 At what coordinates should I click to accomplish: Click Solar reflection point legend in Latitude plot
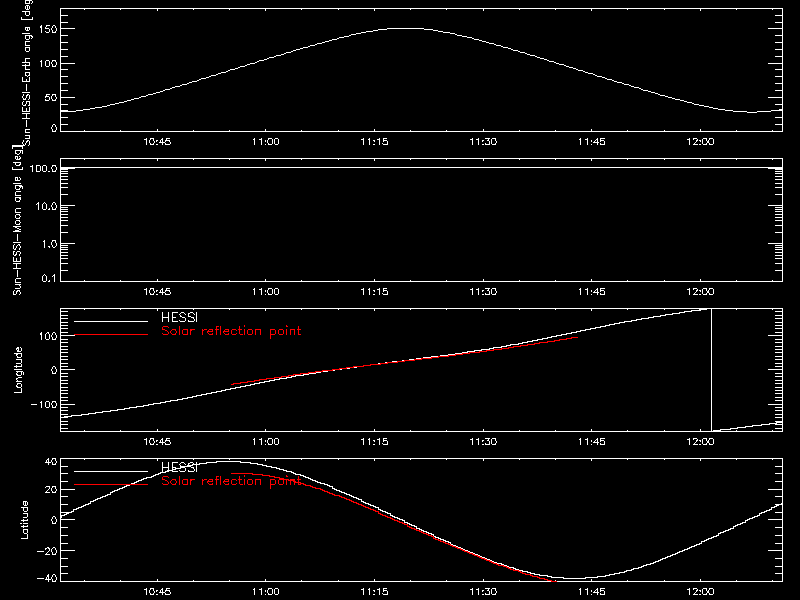[x=231, y=481]
